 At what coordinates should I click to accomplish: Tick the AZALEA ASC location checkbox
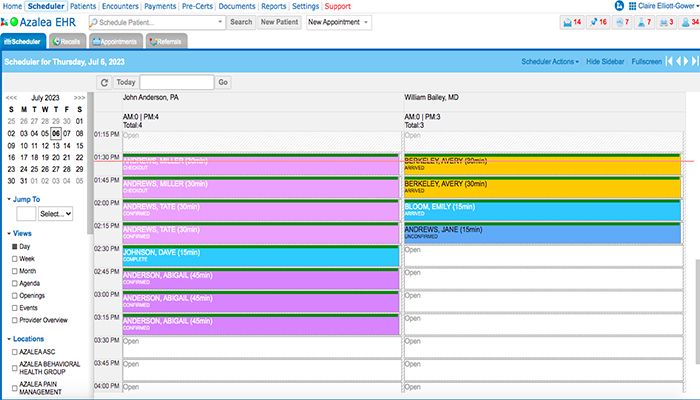(15, 352)
